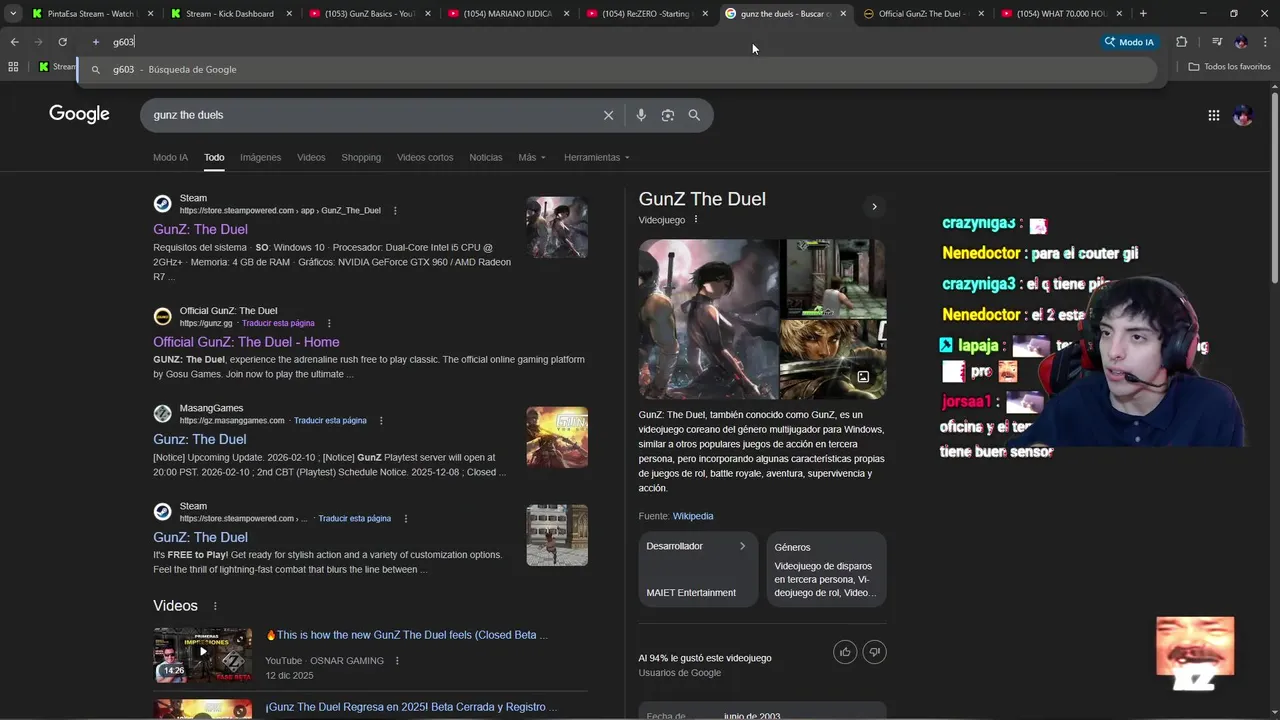Open the Google apps grid
Image resolution: width=1280 pixels, height=720 pixels.
click(x=1214, y=115)
